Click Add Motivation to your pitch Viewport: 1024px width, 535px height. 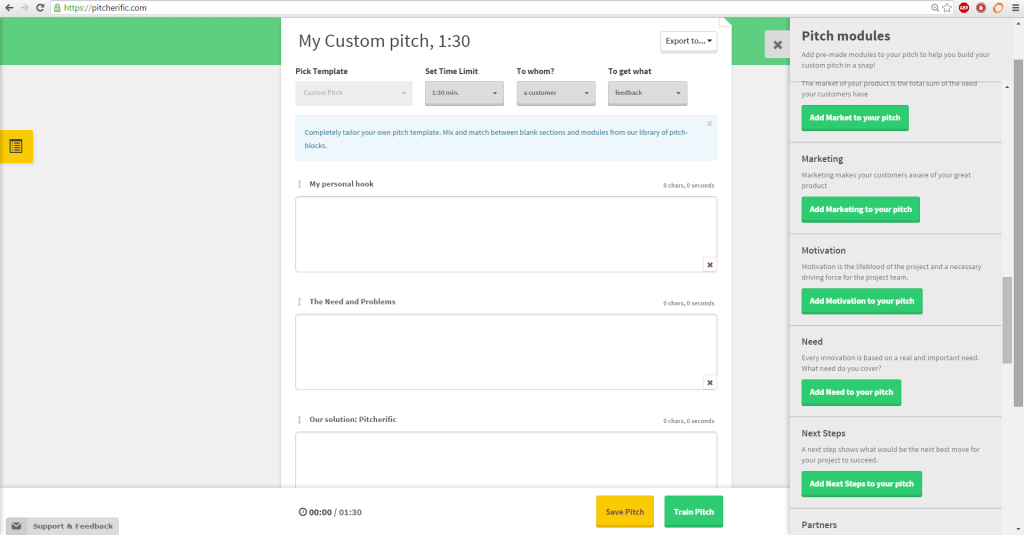(x=862, y=301)
